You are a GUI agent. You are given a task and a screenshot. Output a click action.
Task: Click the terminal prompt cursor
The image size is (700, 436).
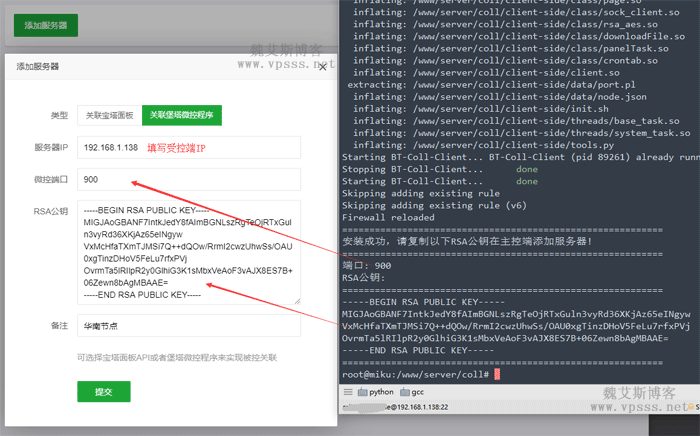click(x=496, y=373)
